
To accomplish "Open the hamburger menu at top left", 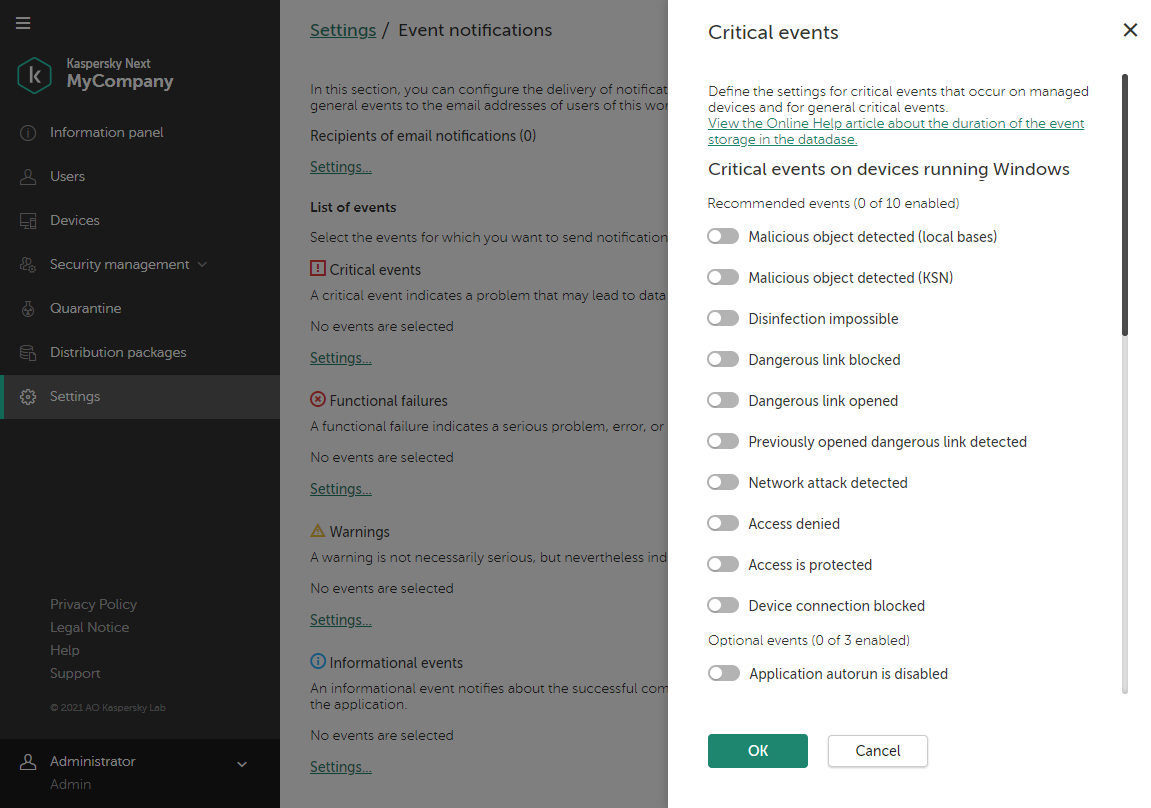I will click(23, 24).
